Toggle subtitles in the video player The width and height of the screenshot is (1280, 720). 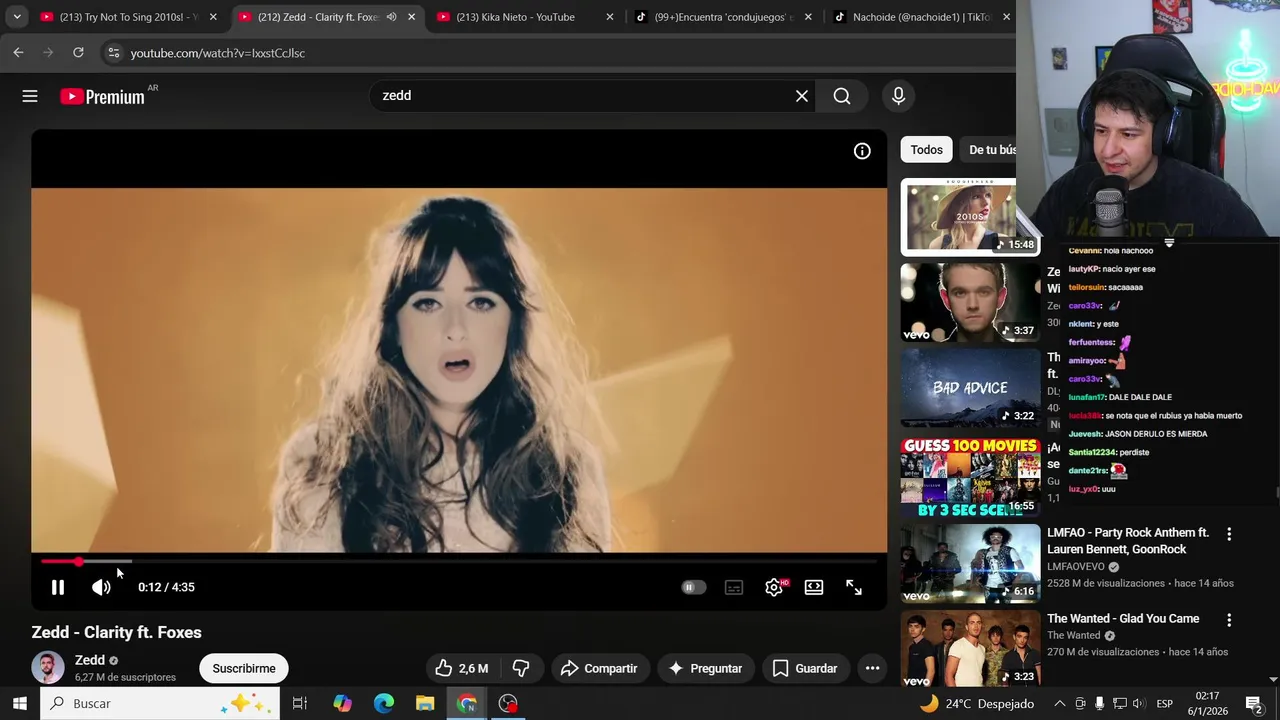[734, 588]
